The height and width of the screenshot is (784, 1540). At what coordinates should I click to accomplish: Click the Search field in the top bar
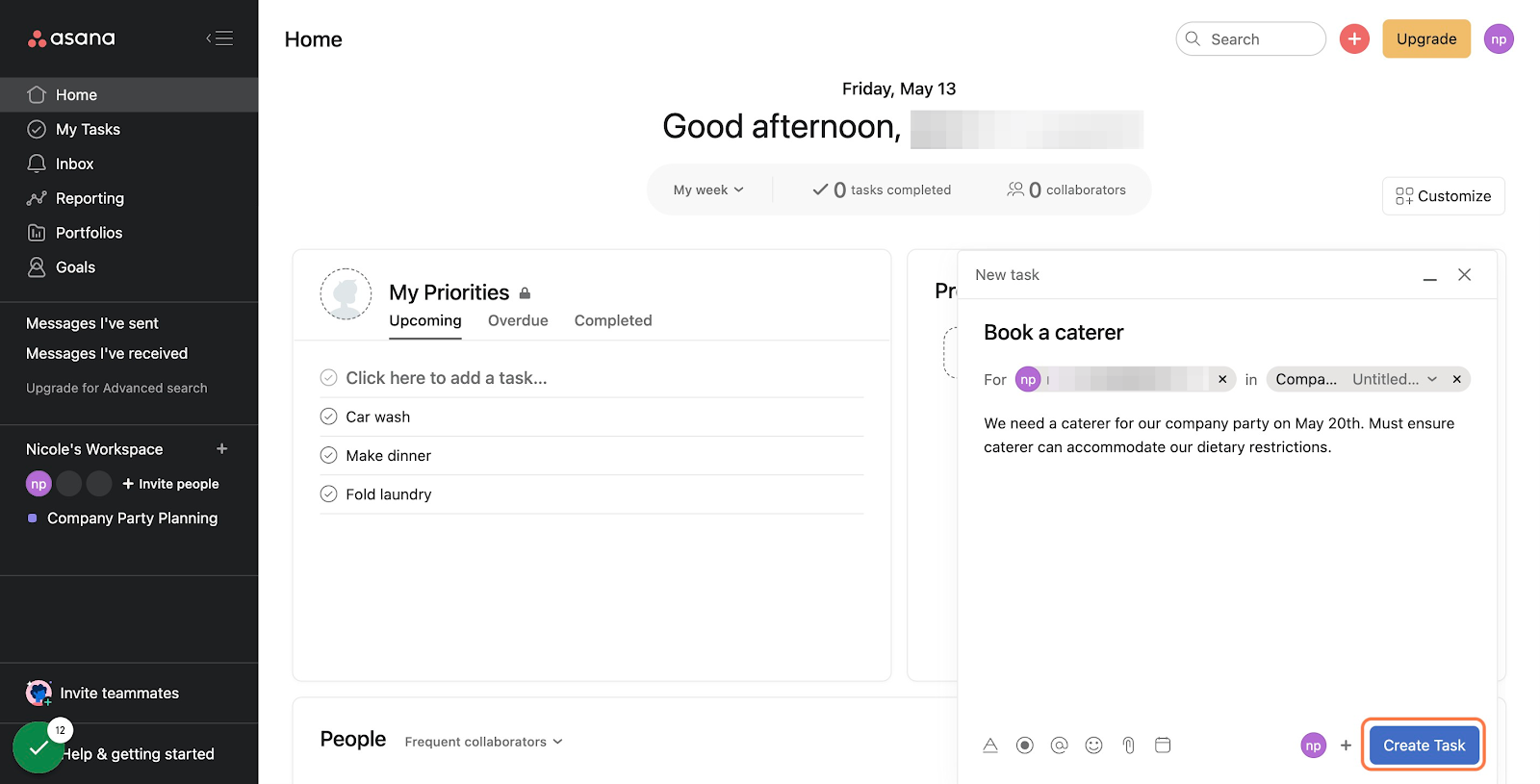click(1250, 38)
